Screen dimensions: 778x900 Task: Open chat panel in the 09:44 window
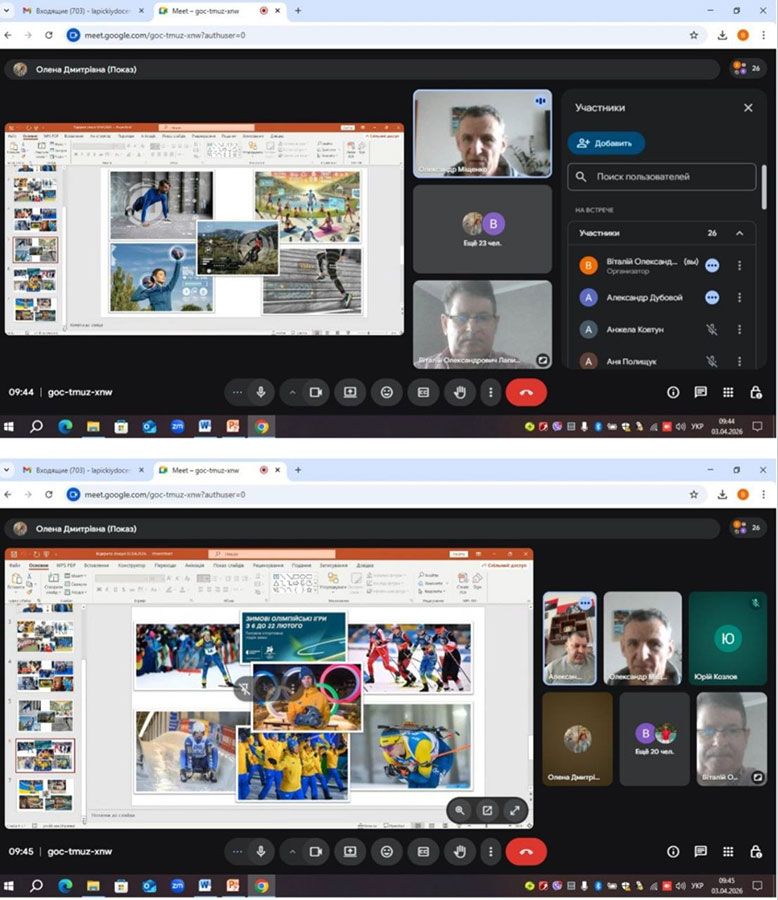point(700,392)
